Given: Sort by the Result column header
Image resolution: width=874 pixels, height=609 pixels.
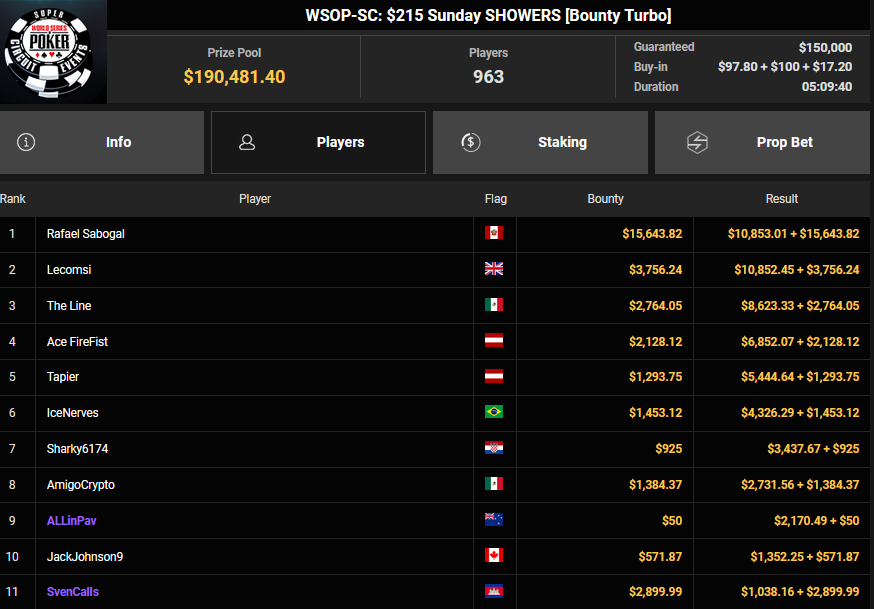Looking at the screenshot, I should point(781,199).
